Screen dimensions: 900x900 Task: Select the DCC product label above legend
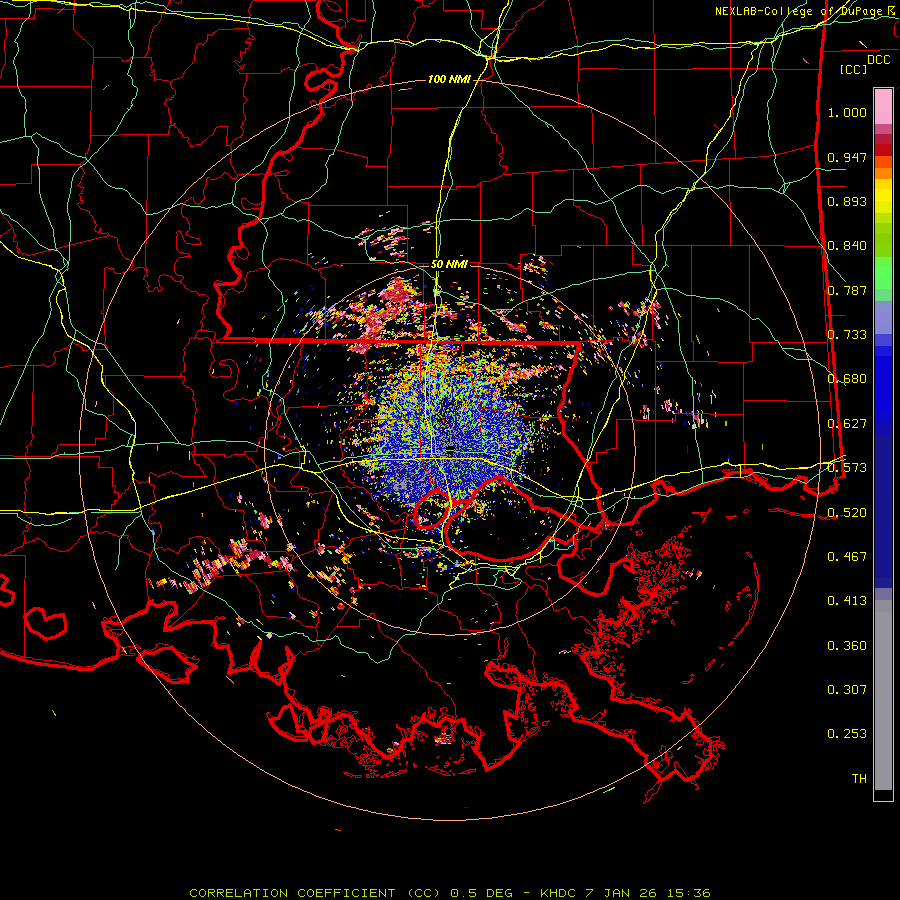(x=878, y=60)
